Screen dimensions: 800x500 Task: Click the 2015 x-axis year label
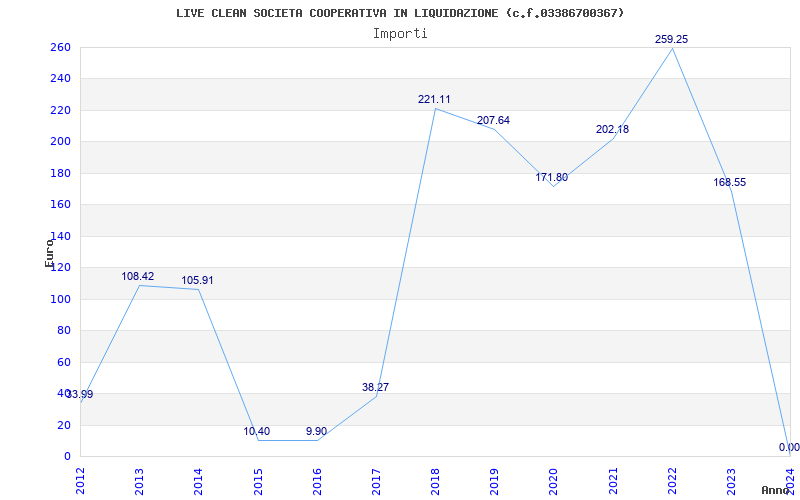click(x=258, y=481)
